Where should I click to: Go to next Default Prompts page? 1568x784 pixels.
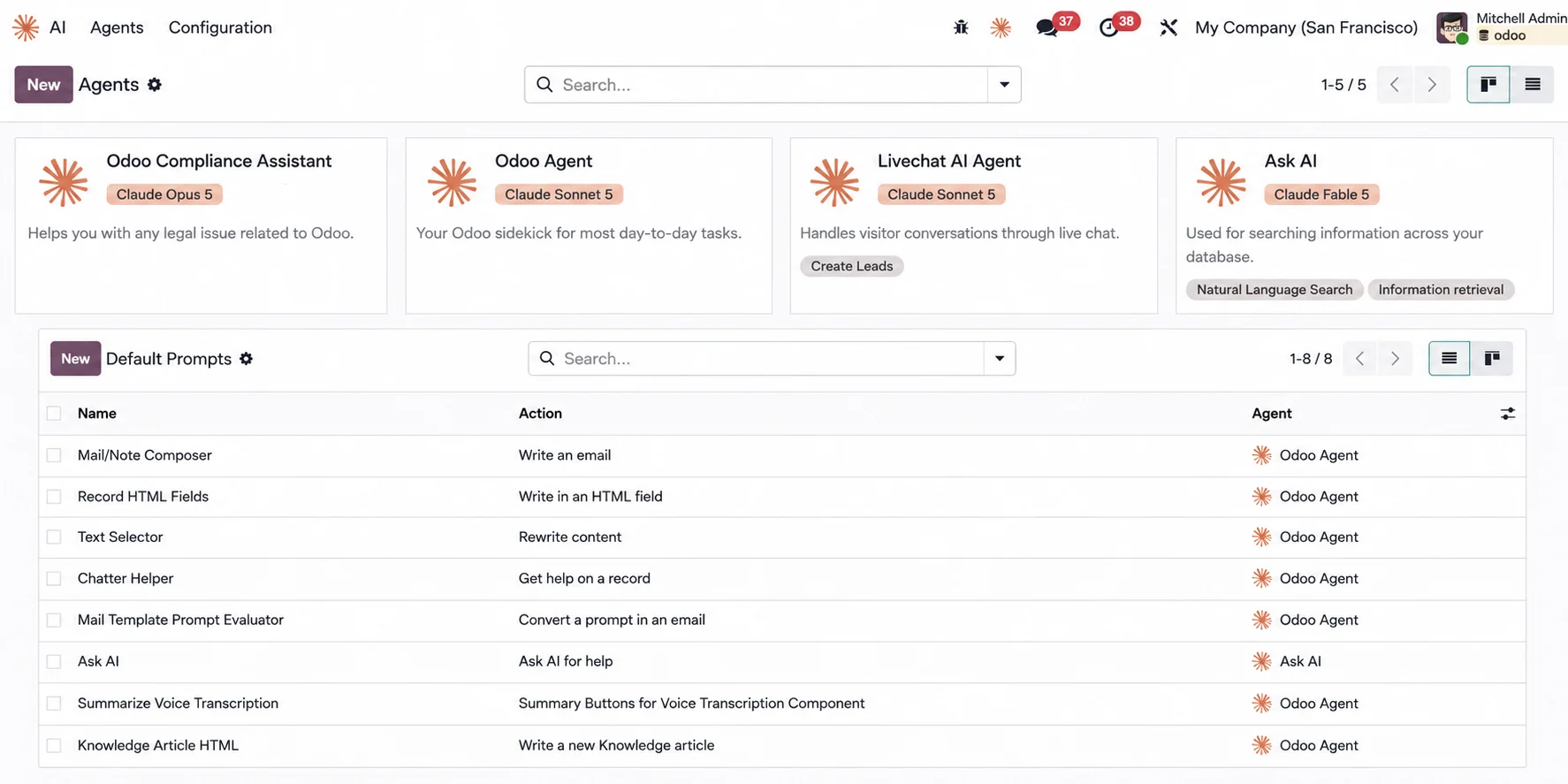tap(1395, 359)
